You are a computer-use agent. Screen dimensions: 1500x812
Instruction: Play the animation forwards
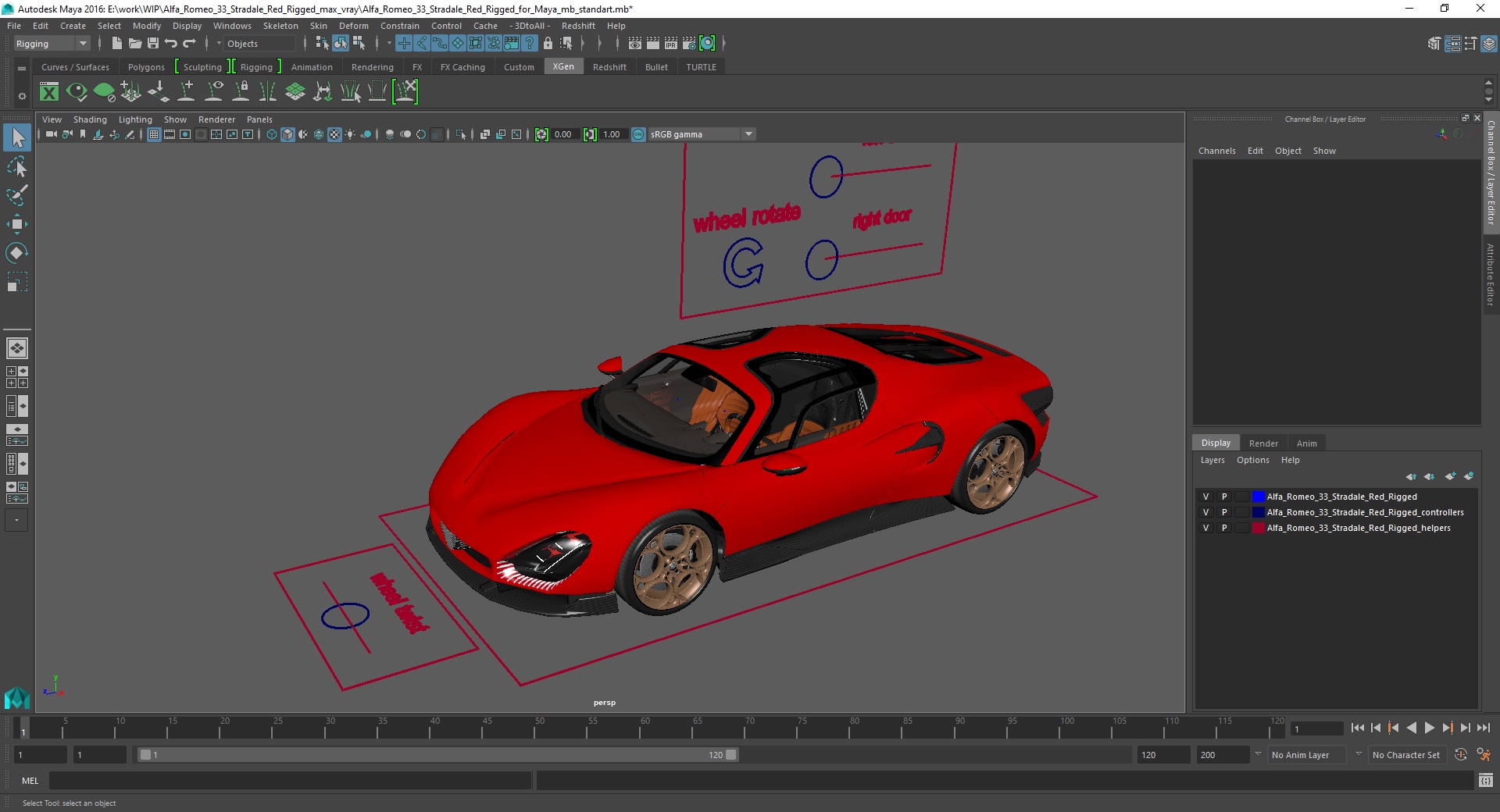point(1430,728)
